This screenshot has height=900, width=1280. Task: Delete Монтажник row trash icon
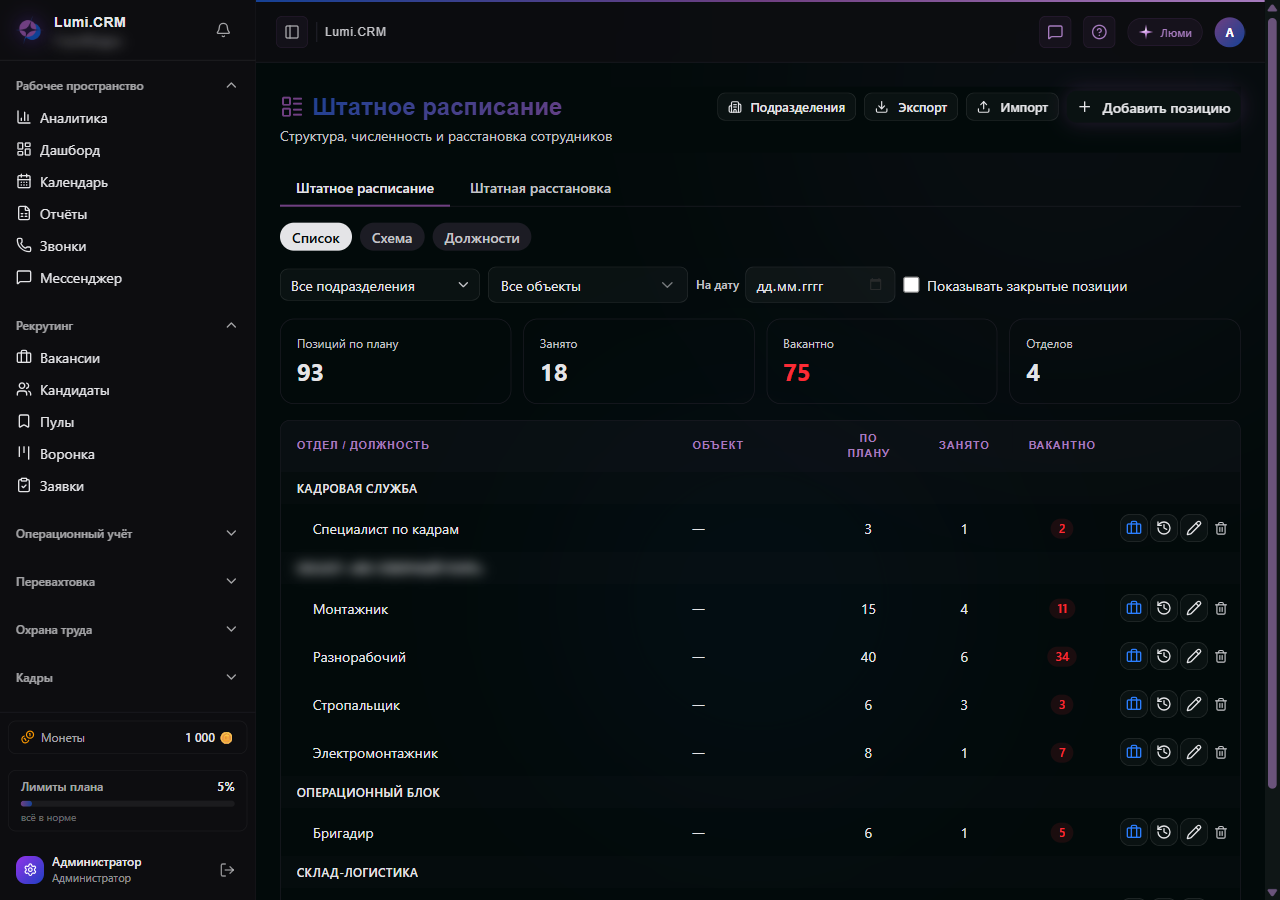(1221, 608)
